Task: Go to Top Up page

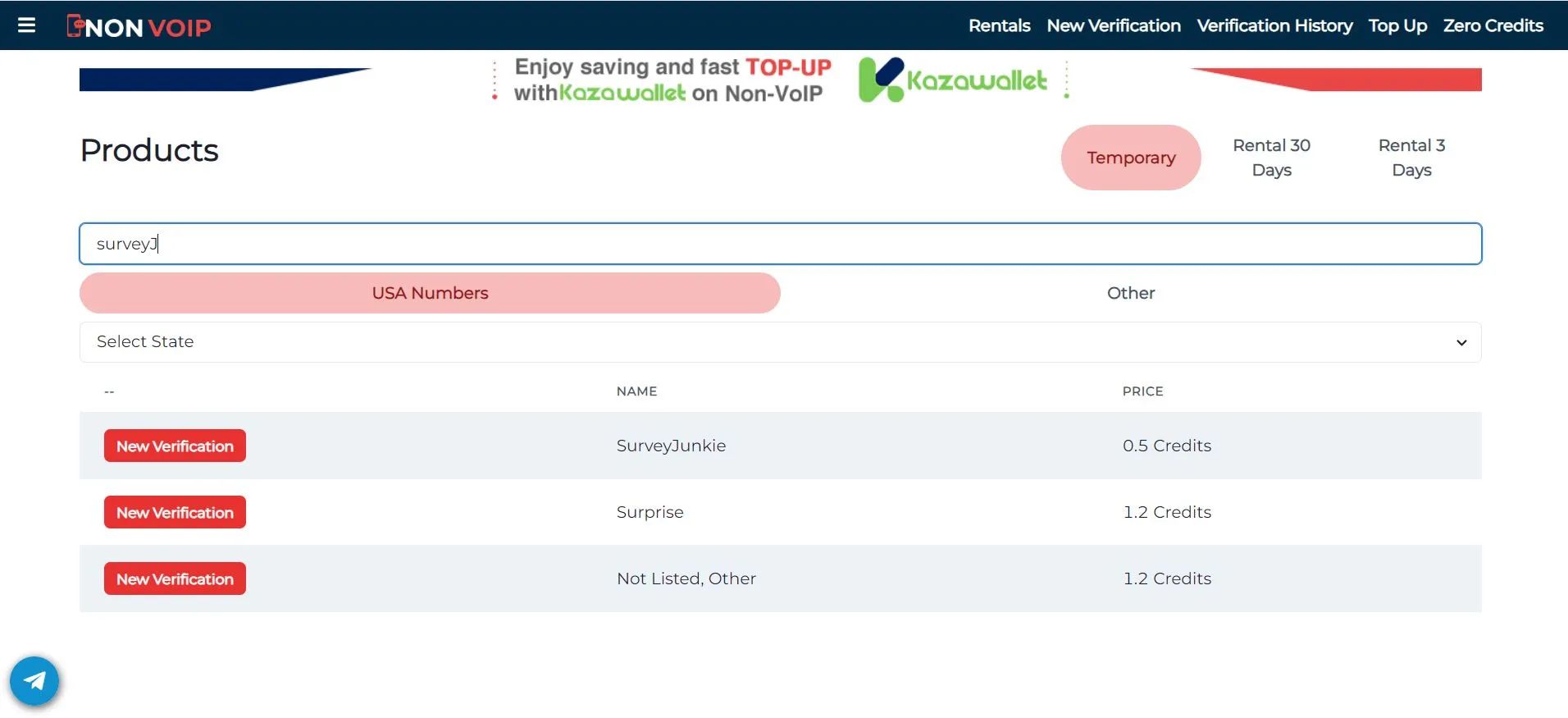Action: tap(1397, 25)
